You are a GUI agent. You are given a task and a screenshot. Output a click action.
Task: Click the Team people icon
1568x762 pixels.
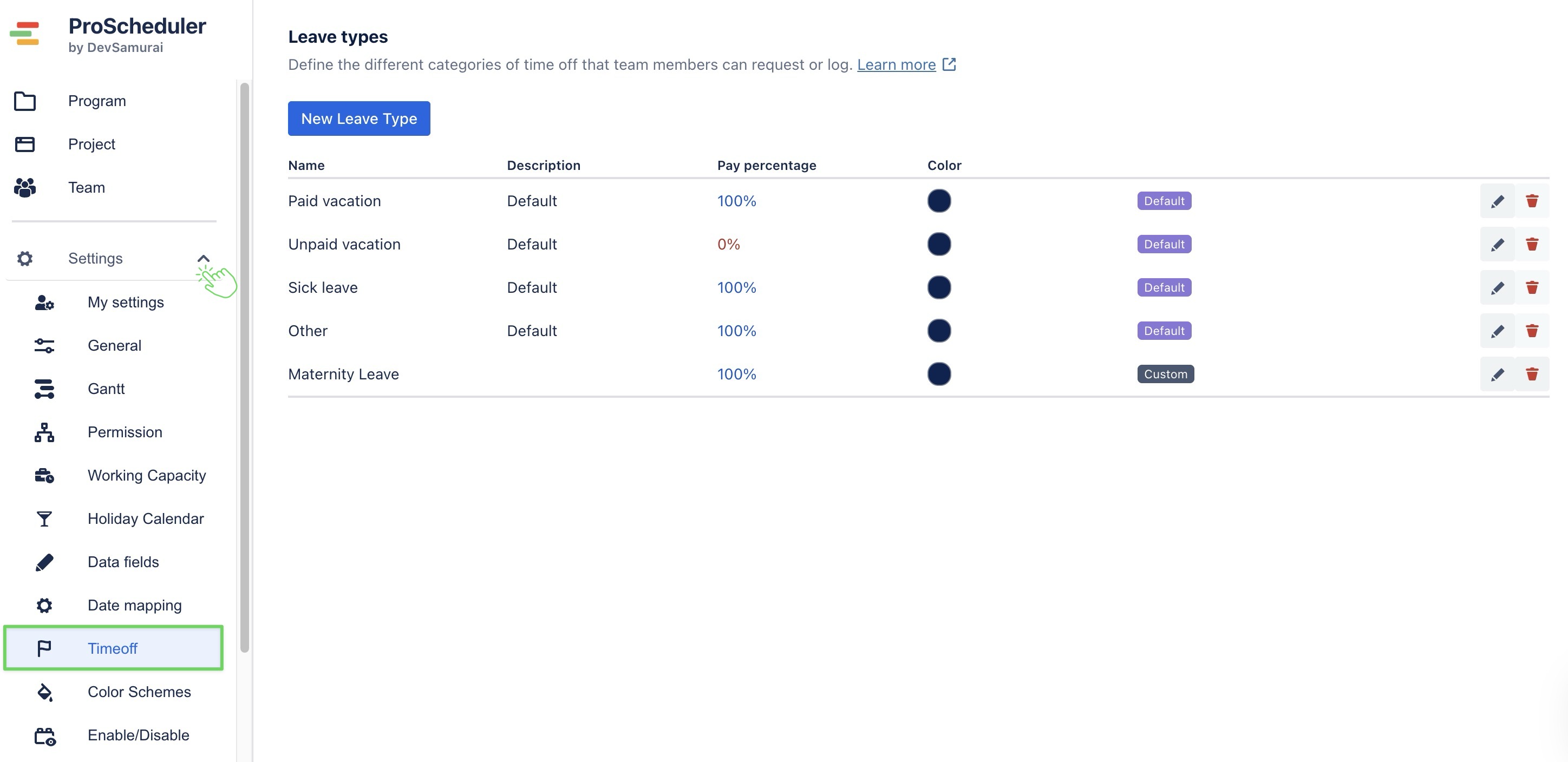[x=25, y=187]
